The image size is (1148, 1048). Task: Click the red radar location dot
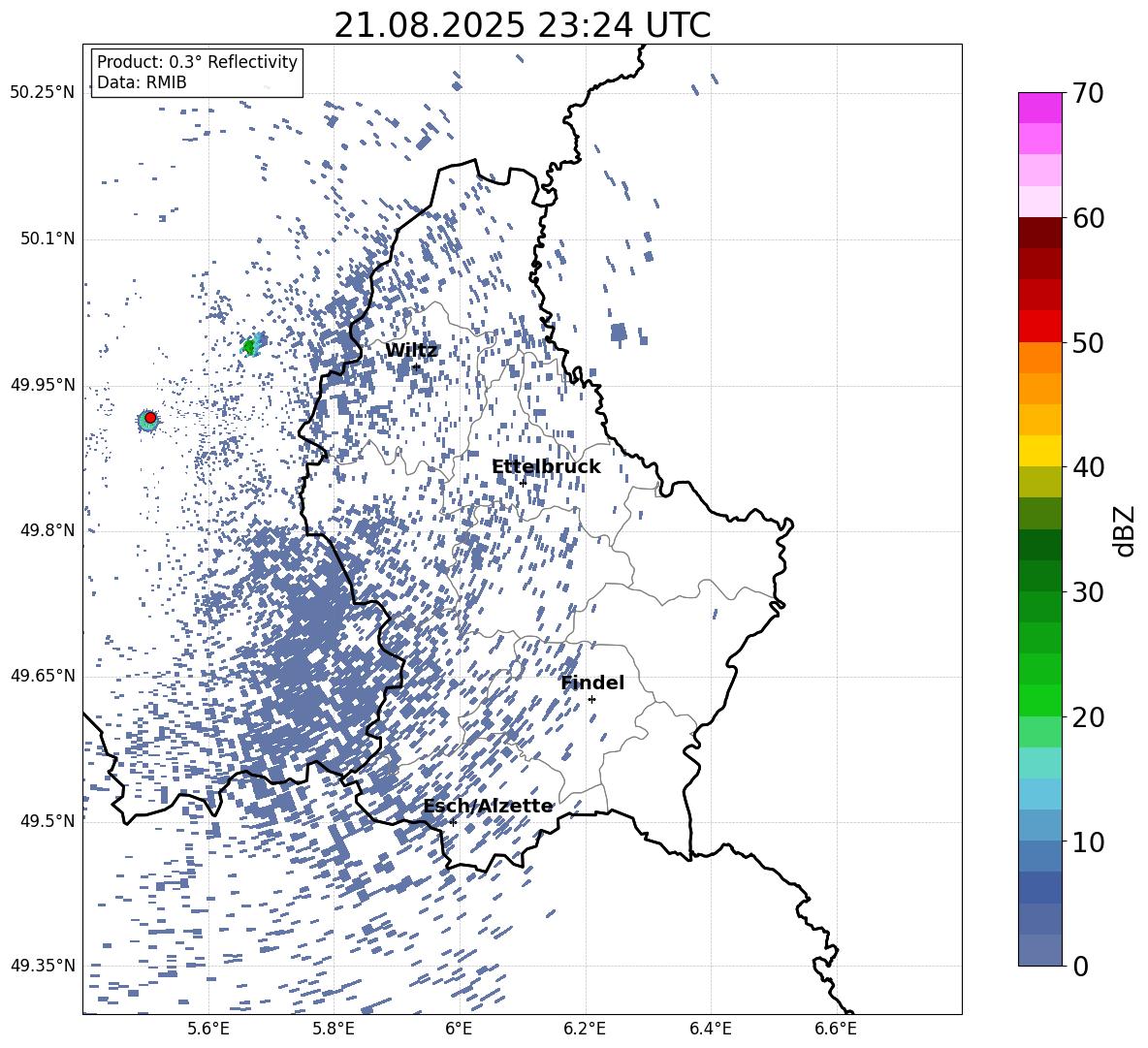coord(150,417)
